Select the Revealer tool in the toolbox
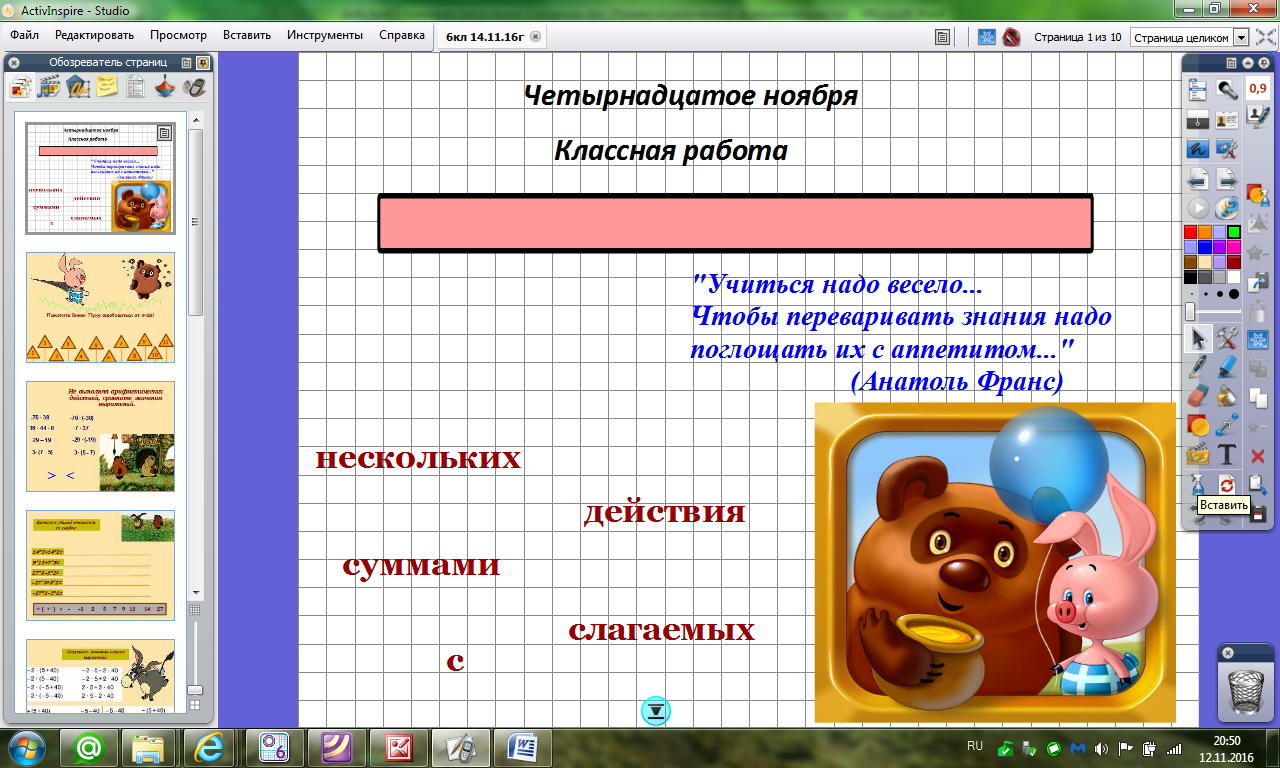This screenshot has width=1280, height=768. [1198, 119]
